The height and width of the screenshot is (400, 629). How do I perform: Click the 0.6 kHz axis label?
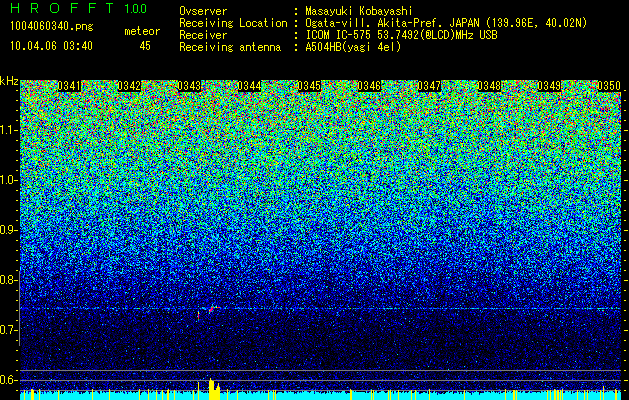(x=8, y=380)
